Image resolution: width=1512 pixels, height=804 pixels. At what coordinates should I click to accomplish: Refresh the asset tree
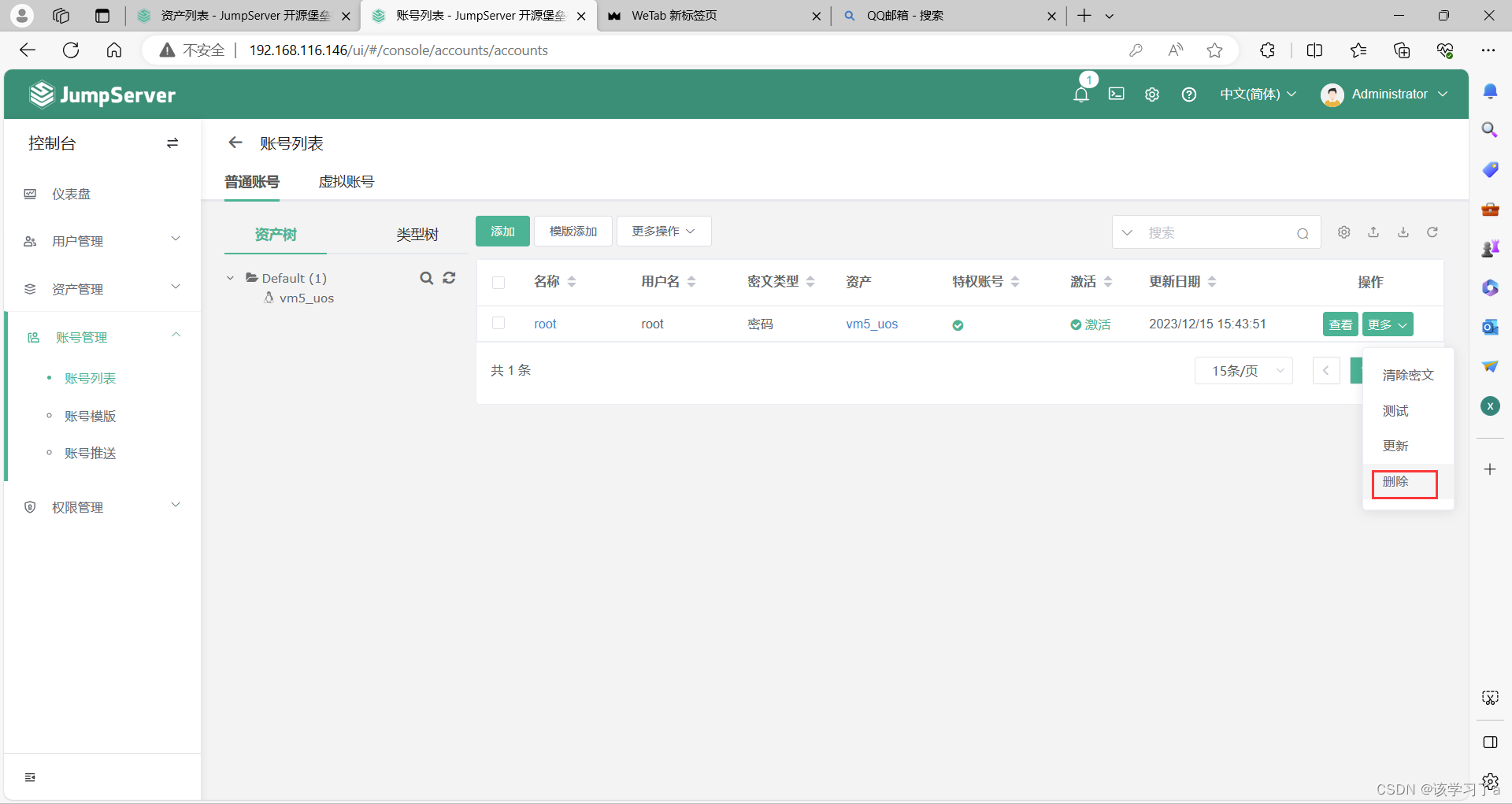tap(449, 278)
